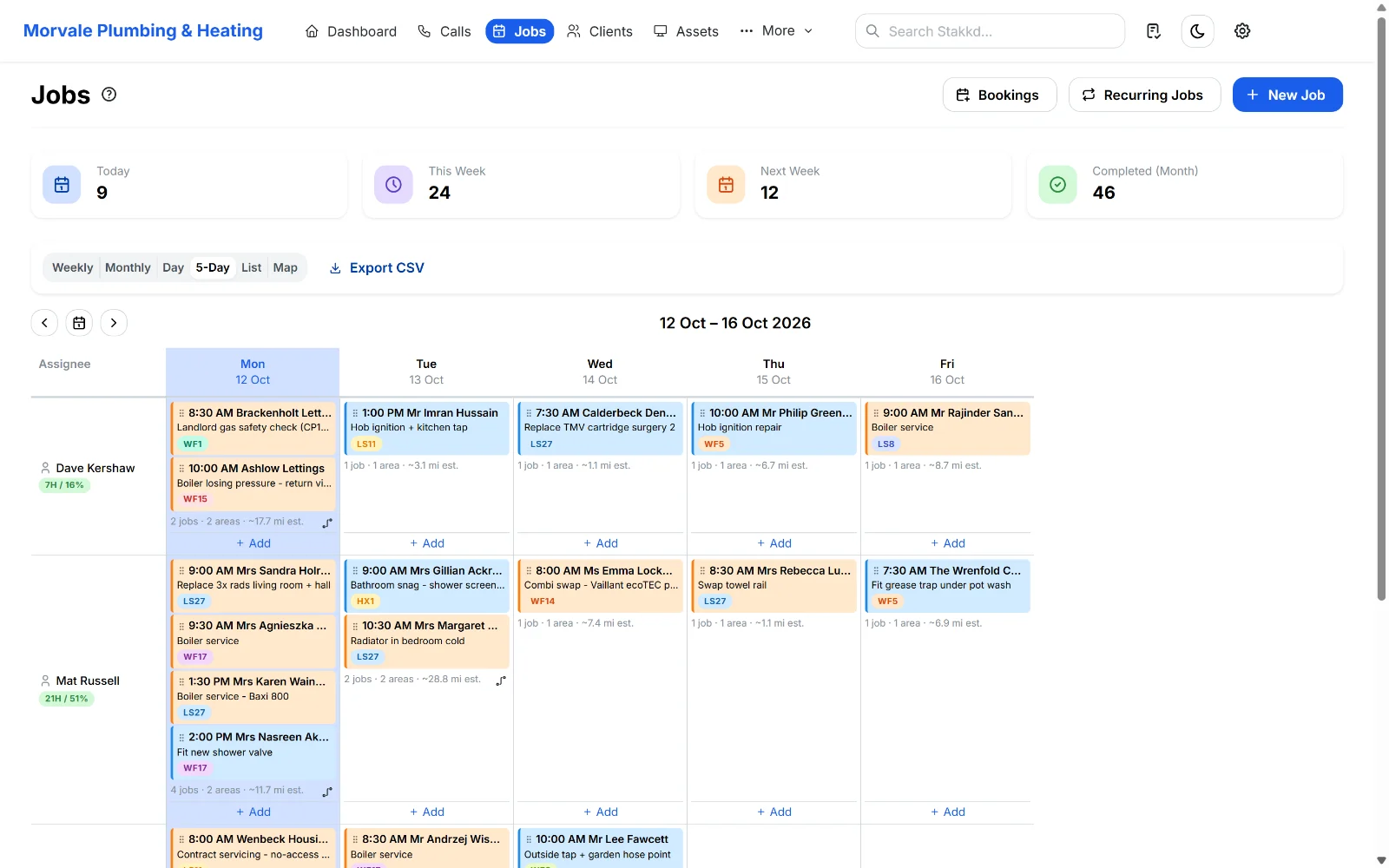Open Mrs Agnieszka boiler service job

pyautogui.click(x=253, y=641)
